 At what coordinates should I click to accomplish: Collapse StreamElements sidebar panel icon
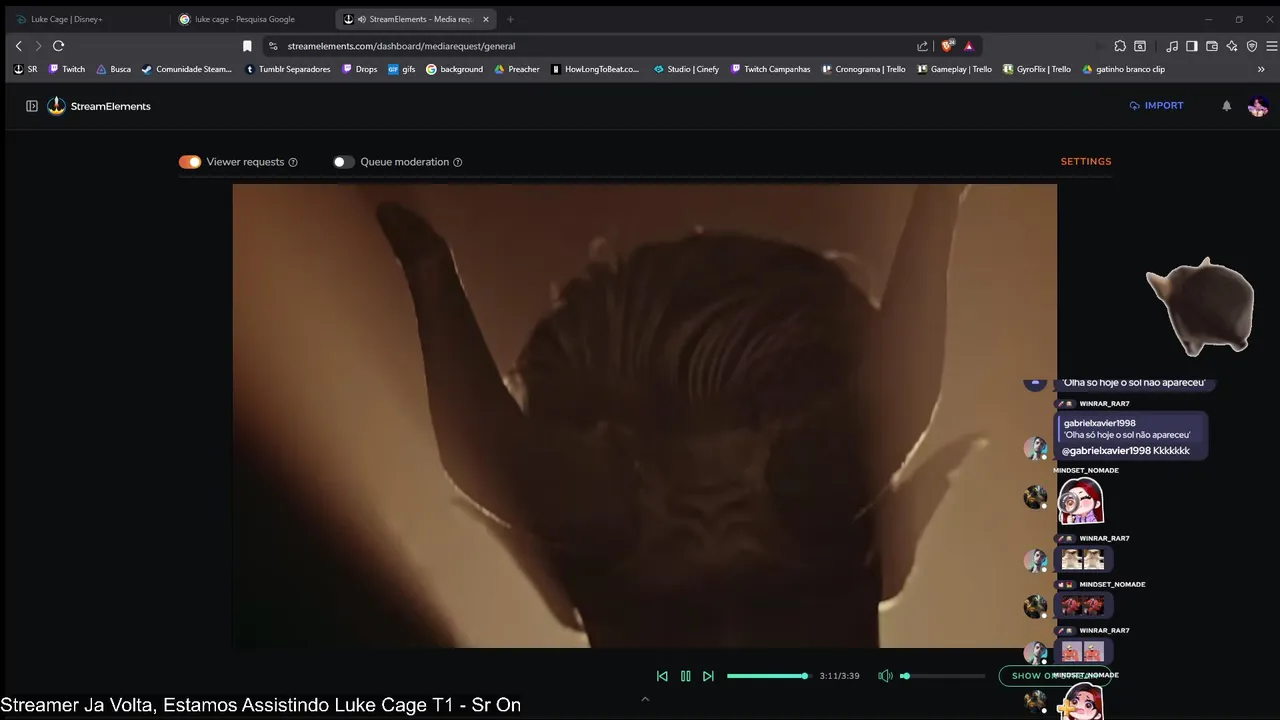click(32, 106)
